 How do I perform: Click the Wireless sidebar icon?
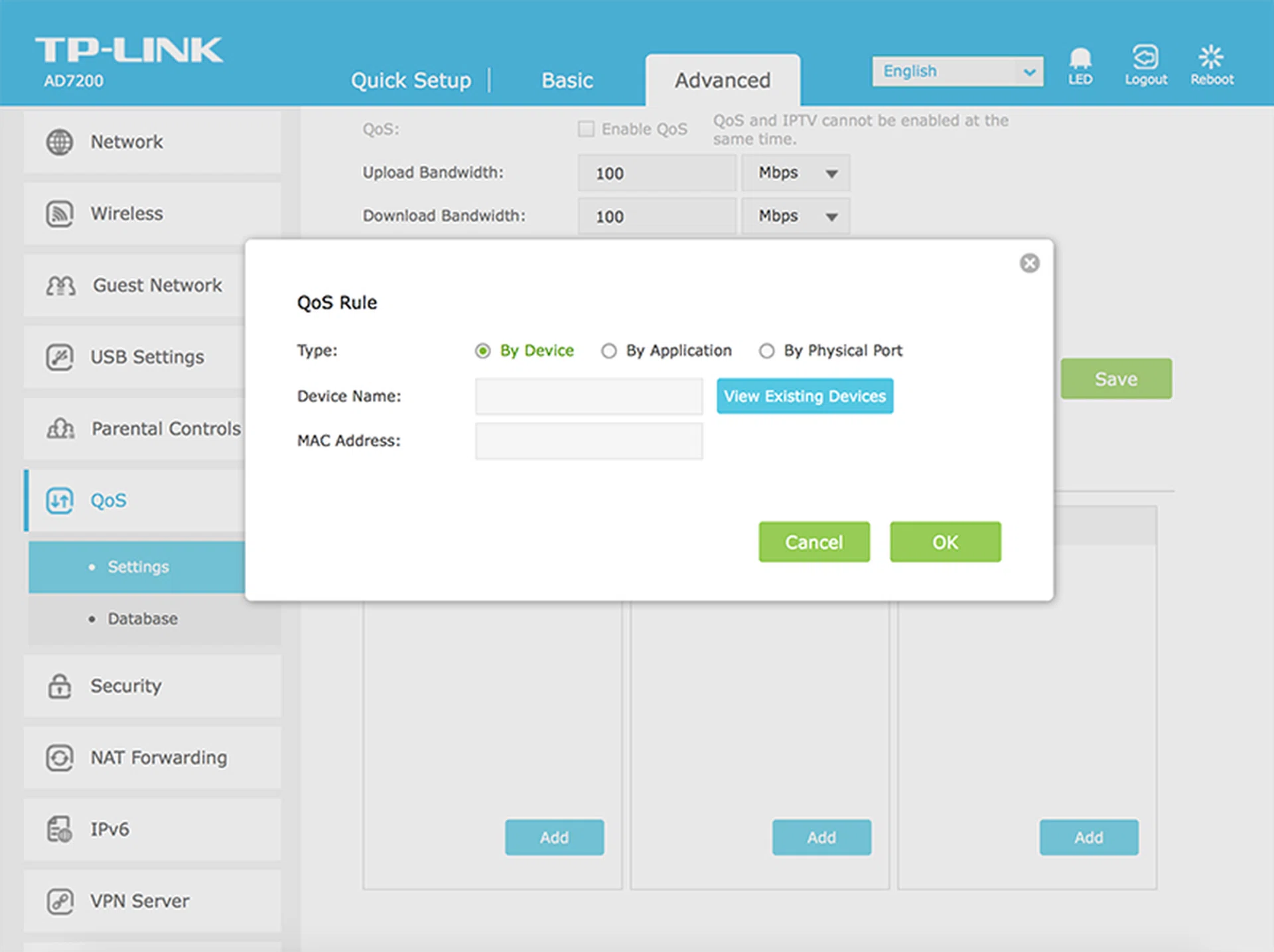[x=60, y=214]
